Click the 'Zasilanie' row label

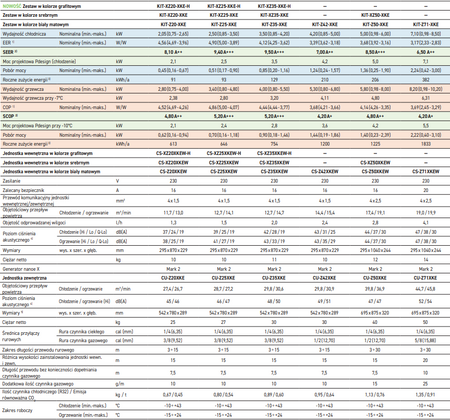11,181
